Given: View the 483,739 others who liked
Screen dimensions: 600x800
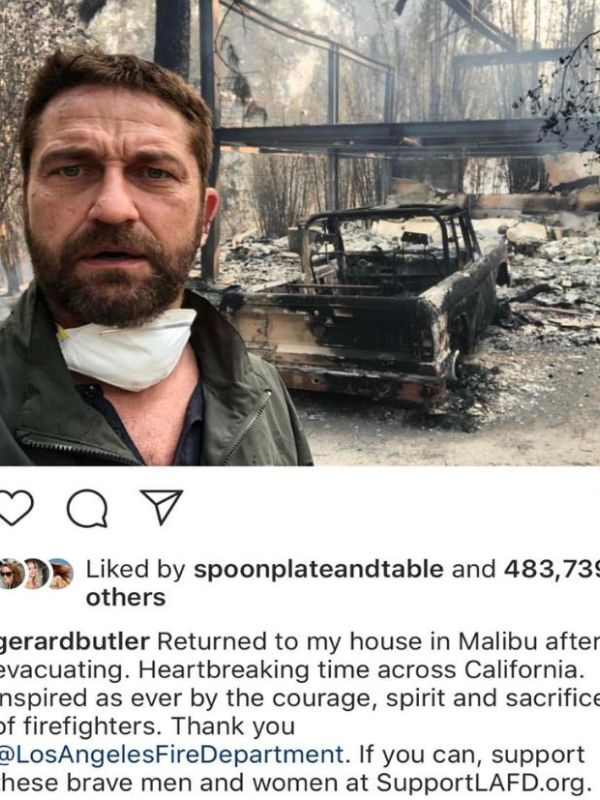Looking at the screenshot, I should point(552,569).
